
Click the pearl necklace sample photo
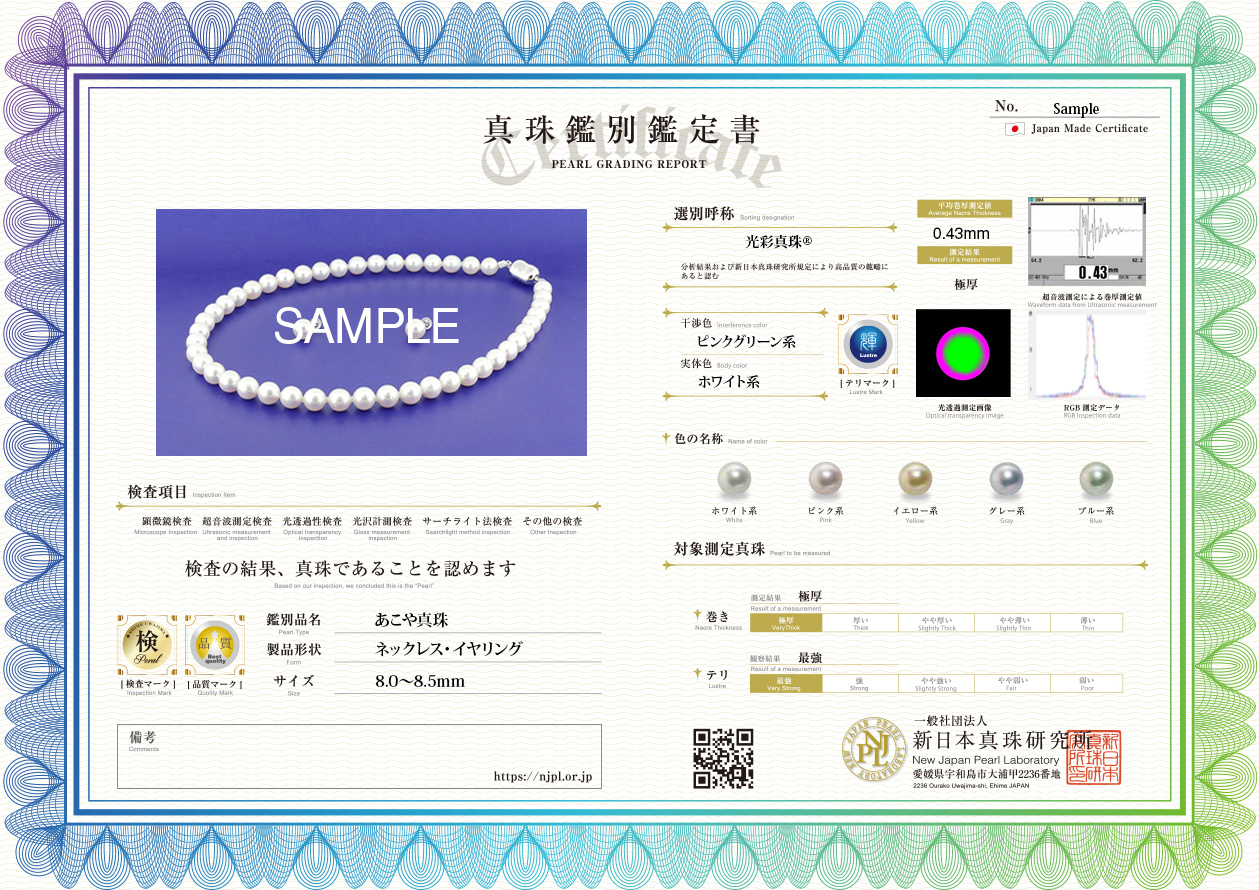tap(371, 332)
